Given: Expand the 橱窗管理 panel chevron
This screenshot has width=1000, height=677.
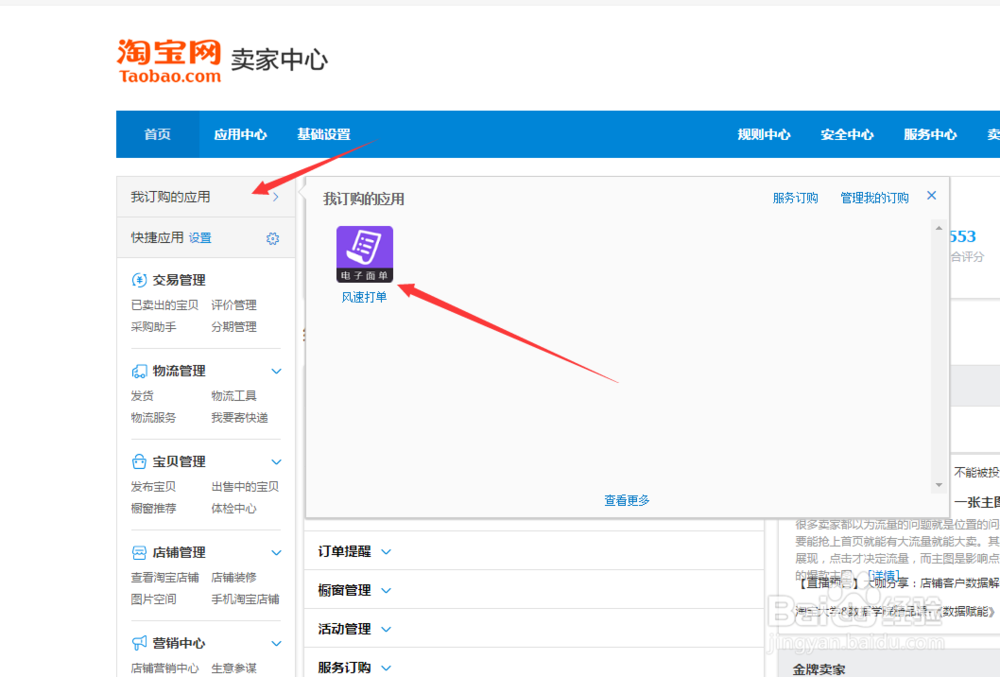Looking at the screenshot, I should tap(386, 591).
